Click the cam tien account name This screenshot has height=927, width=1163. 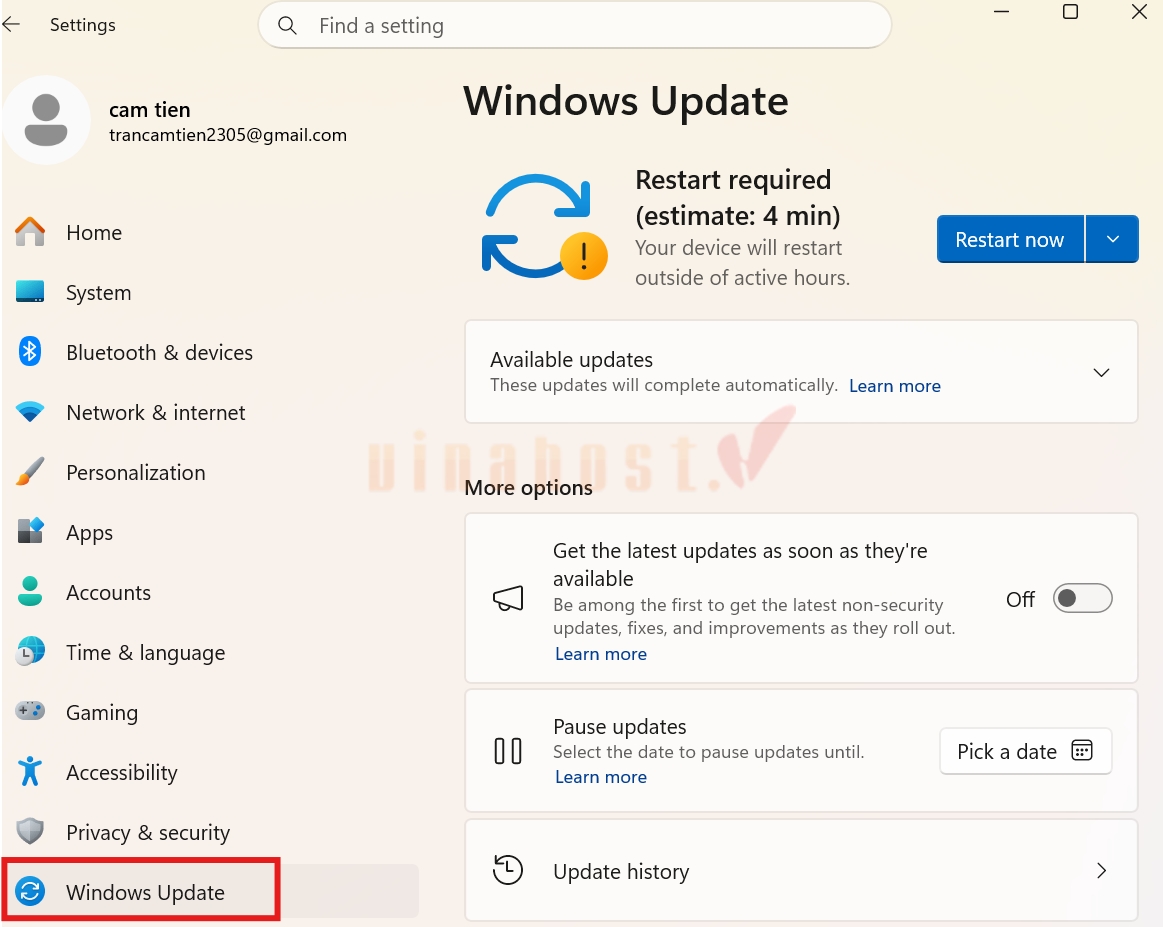tap(150, 110)
